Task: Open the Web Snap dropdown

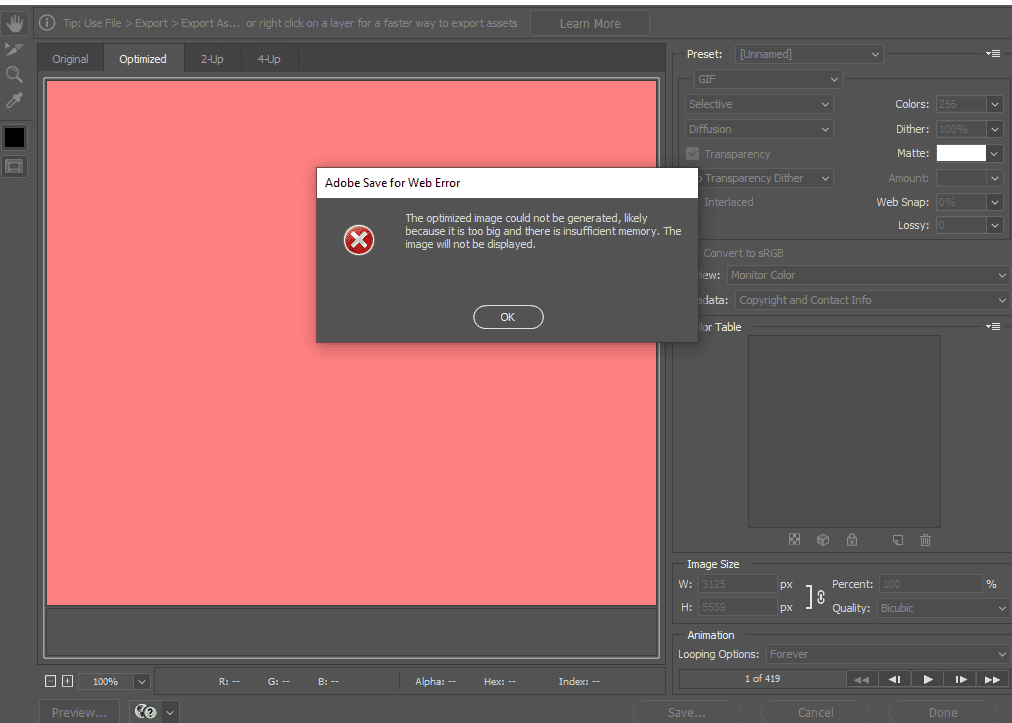Action: pos(995,202)
